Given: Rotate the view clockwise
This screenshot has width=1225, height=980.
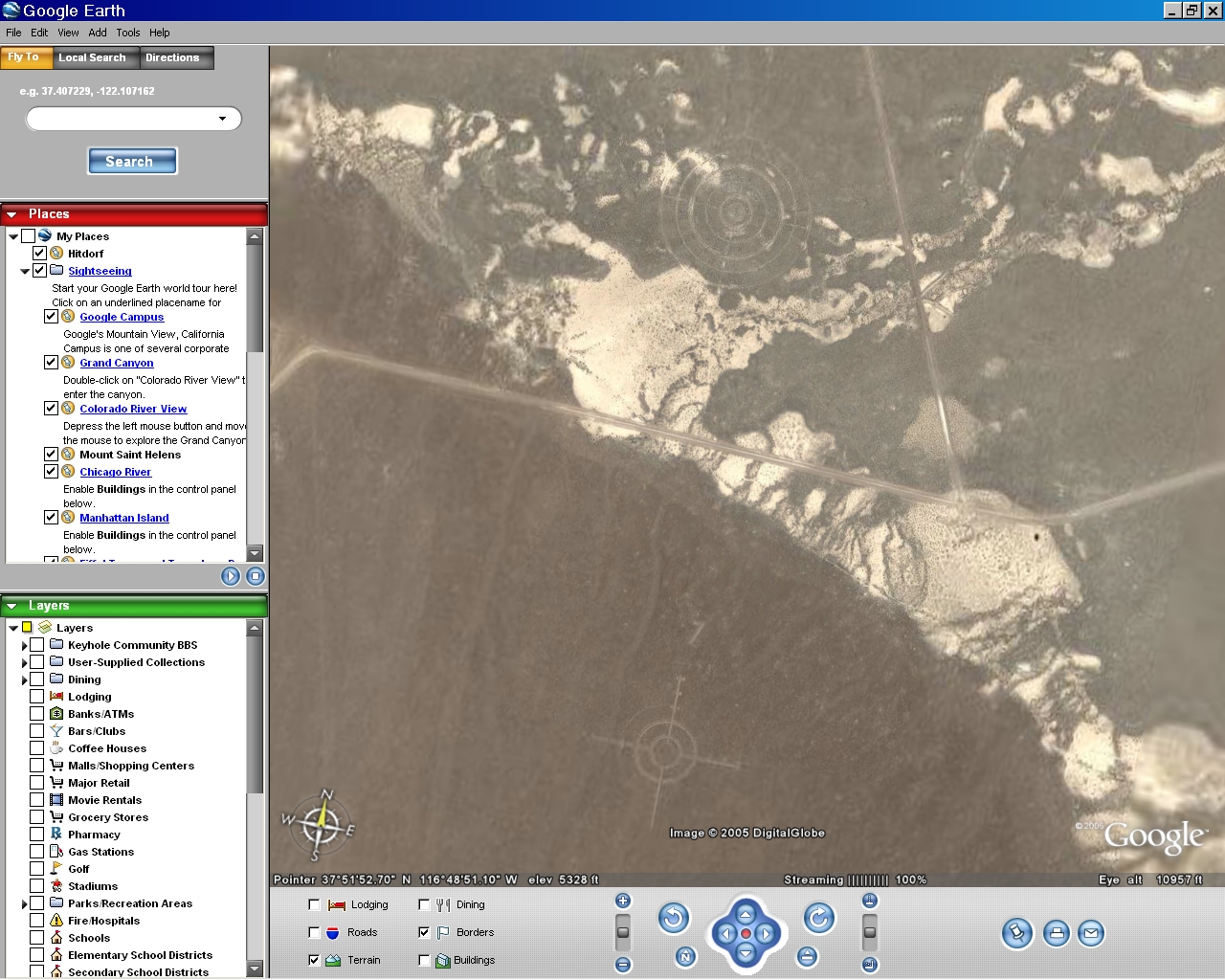Looking at the screenshot, I should pos(819,919).
